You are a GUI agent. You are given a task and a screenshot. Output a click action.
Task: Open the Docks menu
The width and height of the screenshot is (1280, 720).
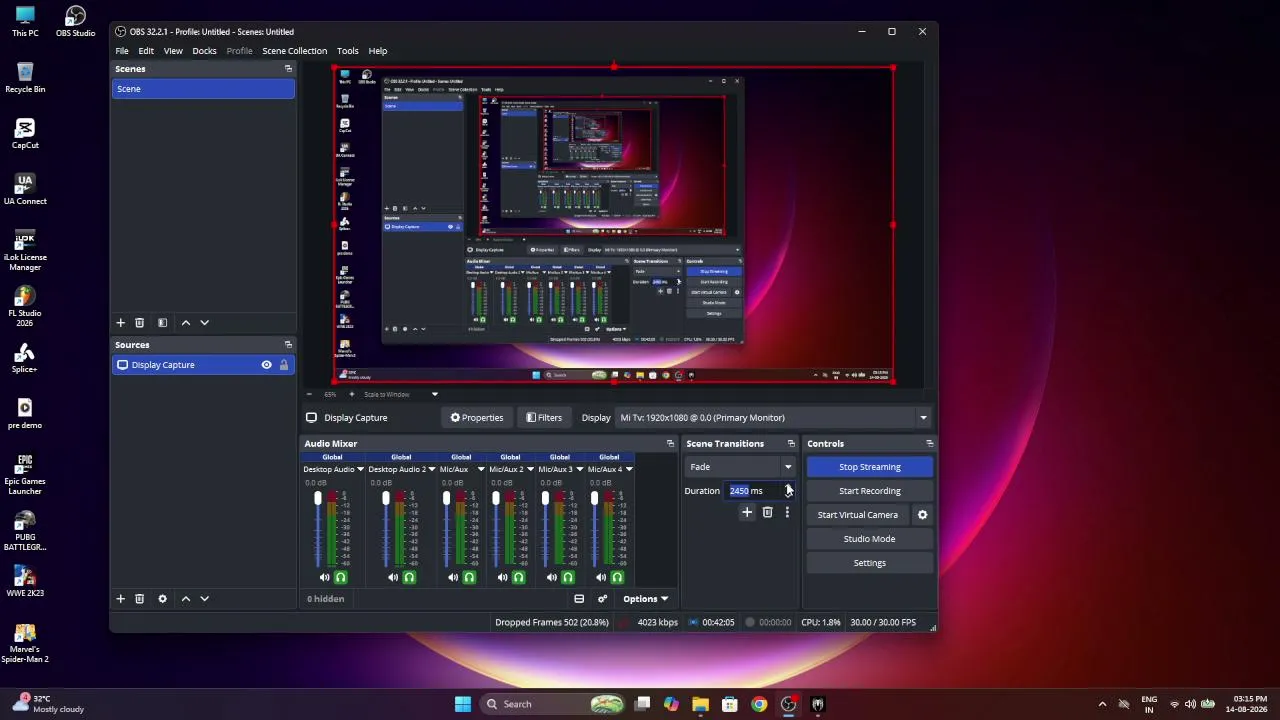tap(204, 51)
